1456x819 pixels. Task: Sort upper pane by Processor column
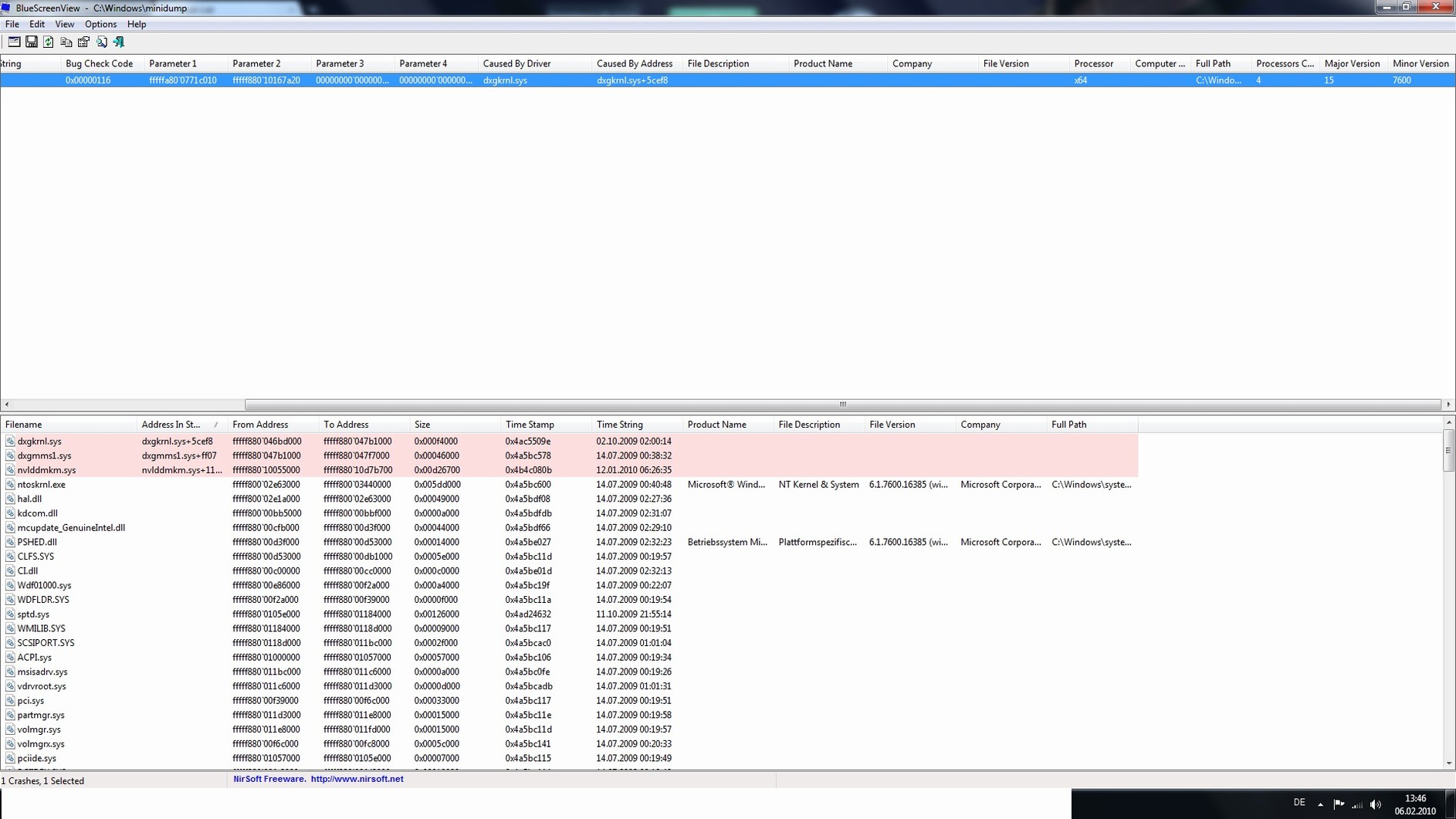(1099, 64)
